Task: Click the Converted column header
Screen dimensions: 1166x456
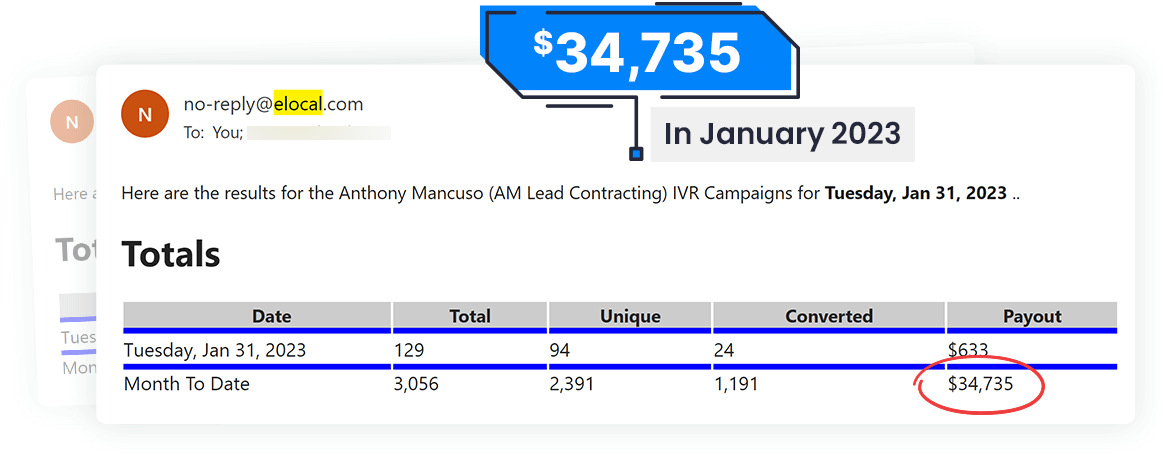Action: click(829, 316)
